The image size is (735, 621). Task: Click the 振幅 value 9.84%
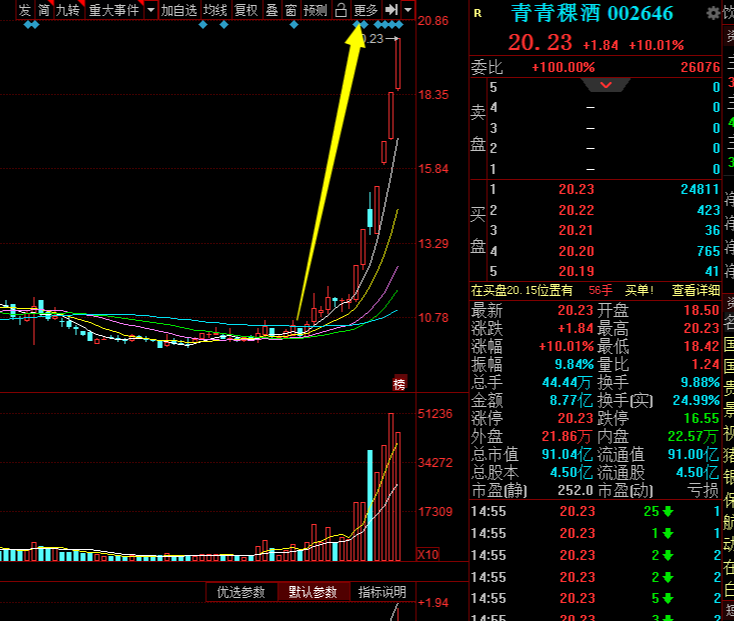pyautogui.click(x=574, y=364)
